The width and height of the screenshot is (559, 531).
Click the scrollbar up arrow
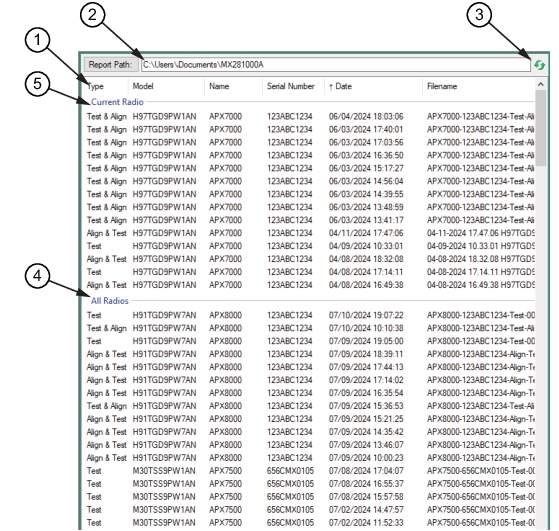point(540,85)
